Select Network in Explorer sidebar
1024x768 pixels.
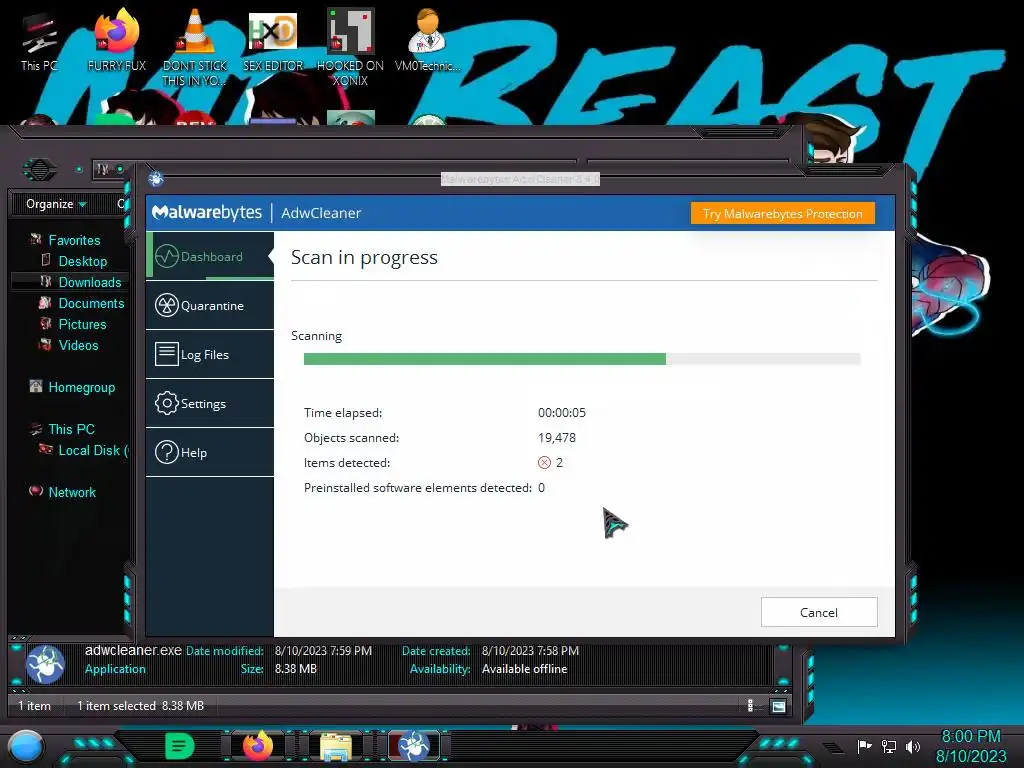click(71, 492)
